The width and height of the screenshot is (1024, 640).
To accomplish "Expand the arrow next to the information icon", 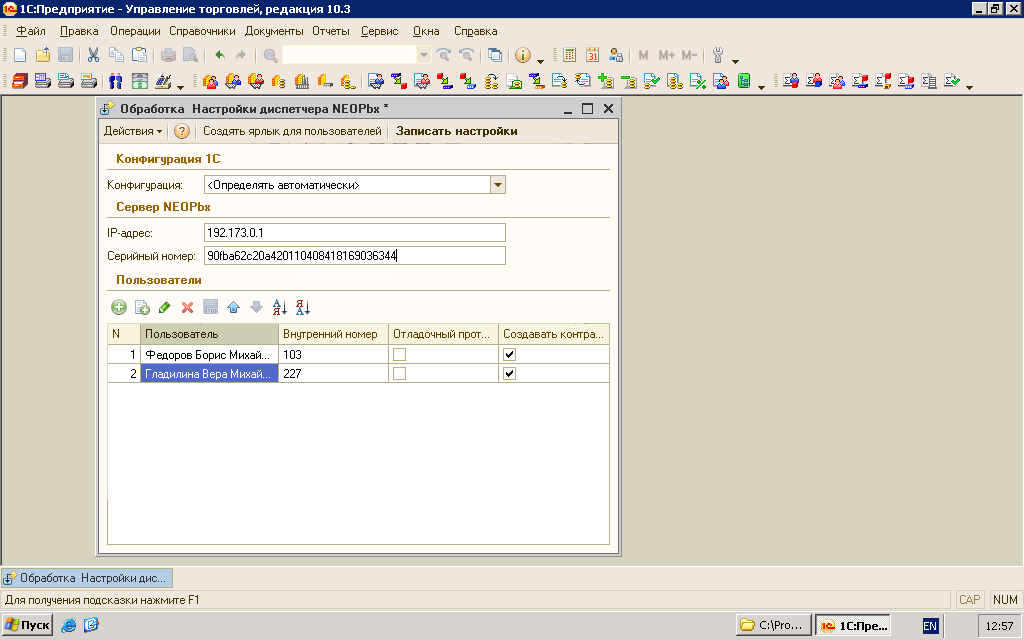I will [x=540, y=61].
